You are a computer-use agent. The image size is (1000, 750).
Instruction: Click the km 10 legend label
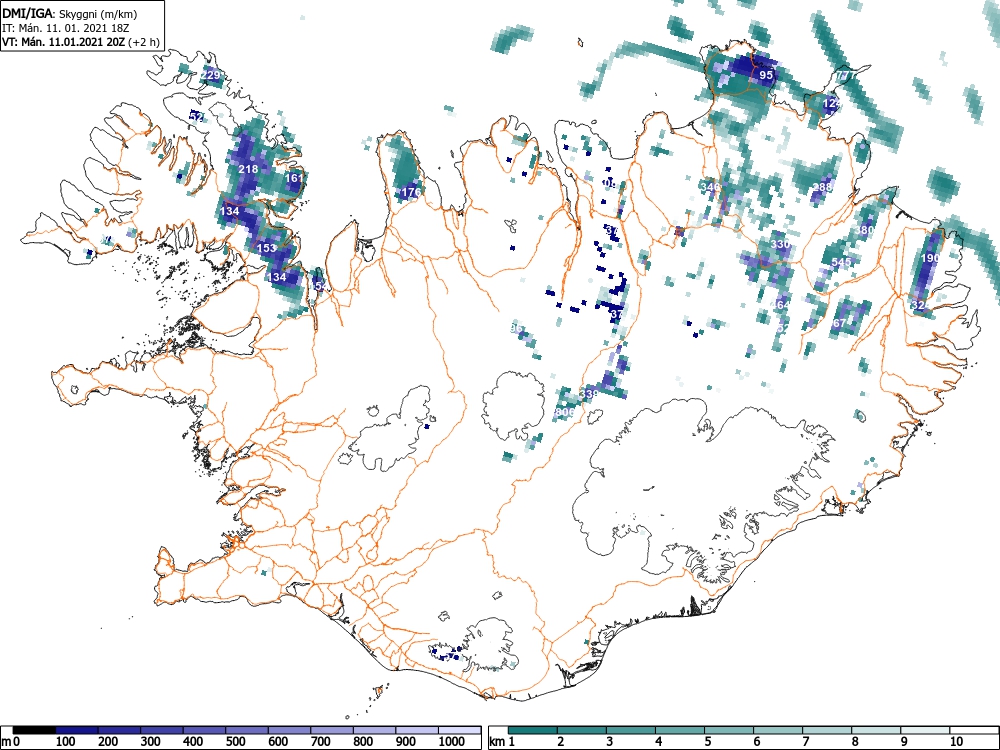coord(957,741)
